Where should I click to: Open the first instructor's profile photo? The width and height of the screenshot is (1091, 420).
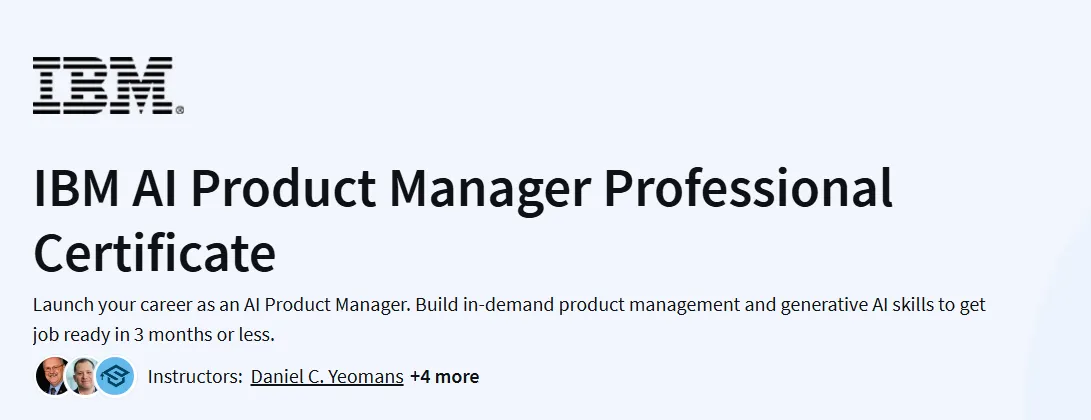(52, 377)
